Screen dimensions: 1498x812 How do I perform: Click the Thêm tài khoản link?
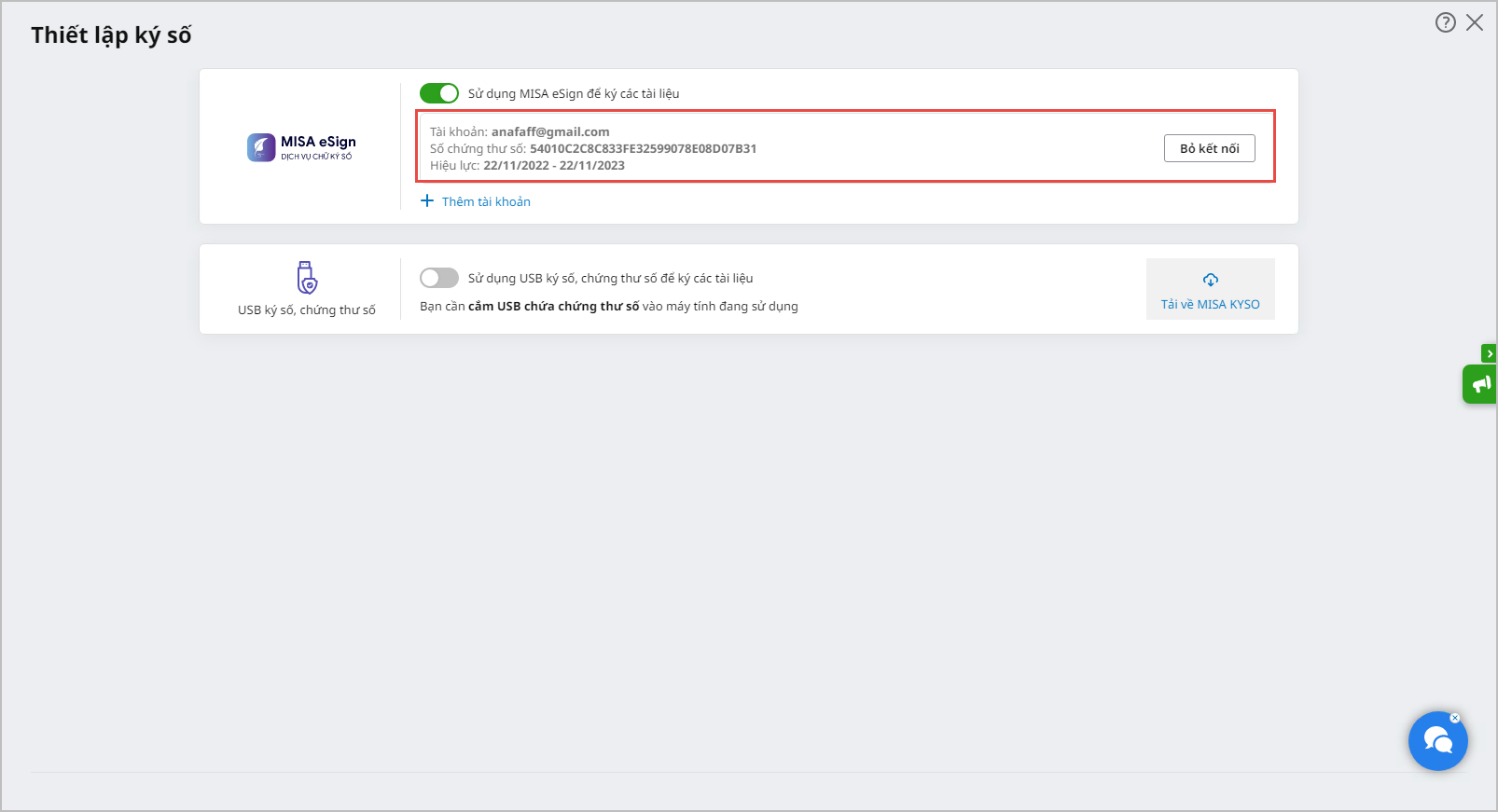(x=486, y=201)
